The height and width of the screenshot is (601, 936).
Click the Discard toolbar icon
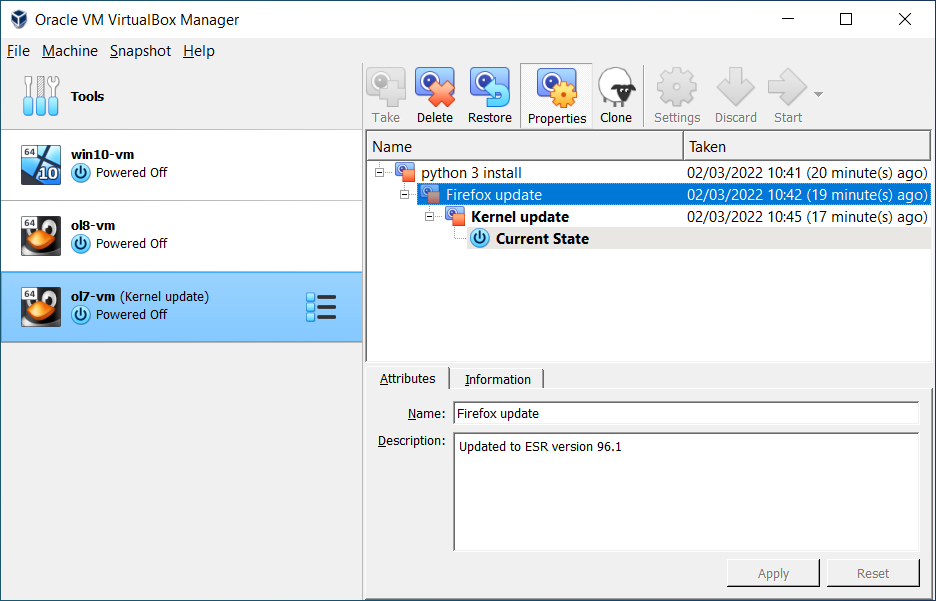tap(735, 87)
